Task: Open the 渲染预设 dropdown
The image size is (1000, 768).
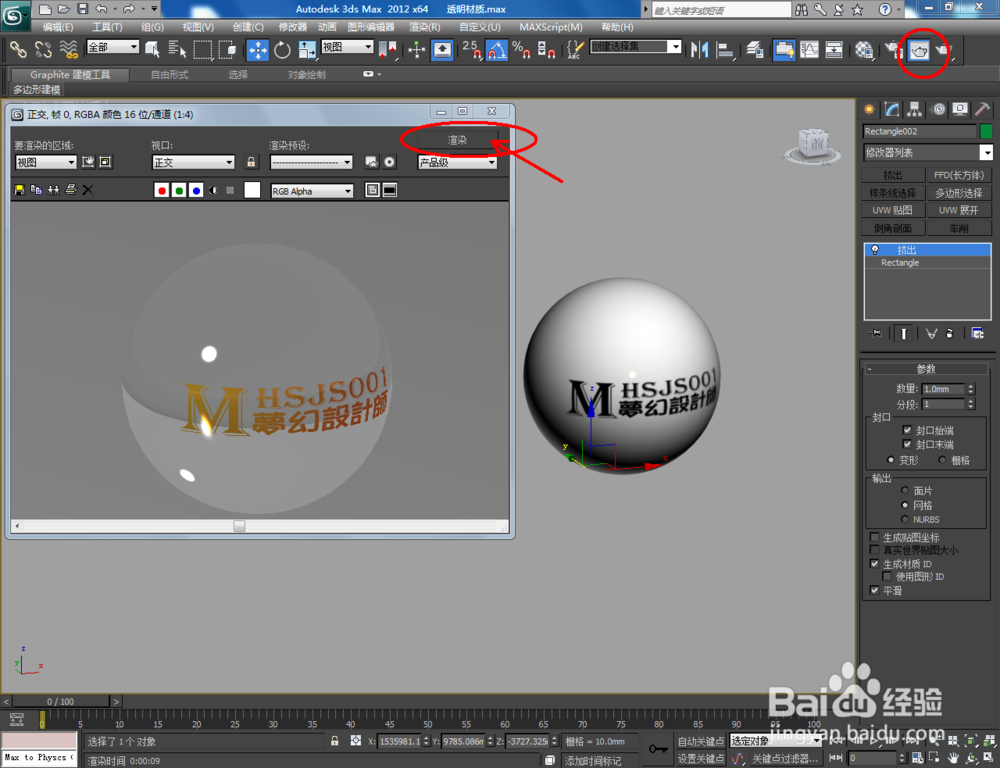Action: click(311, 163)
